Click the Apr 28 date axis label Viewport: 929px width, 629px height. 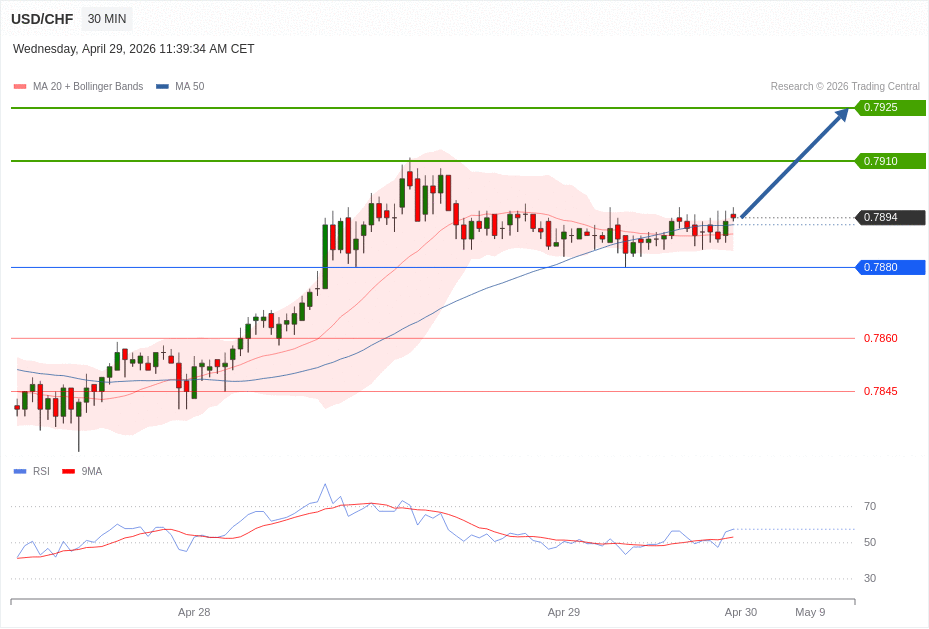pos(194,612)
